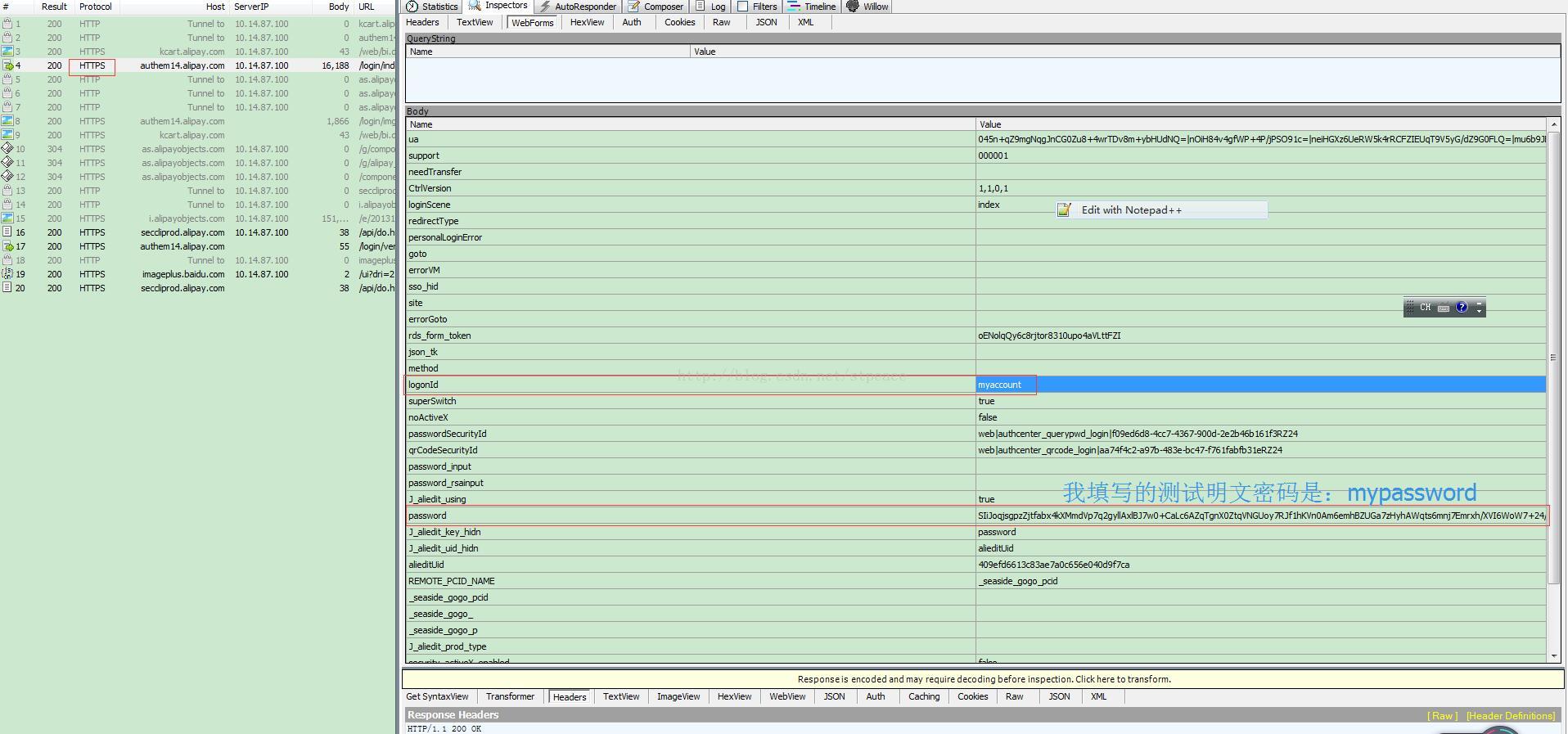The image size is (1568, 734).
Task: Open response Get SyntaxView tab
Action: [x=437, y=697]
